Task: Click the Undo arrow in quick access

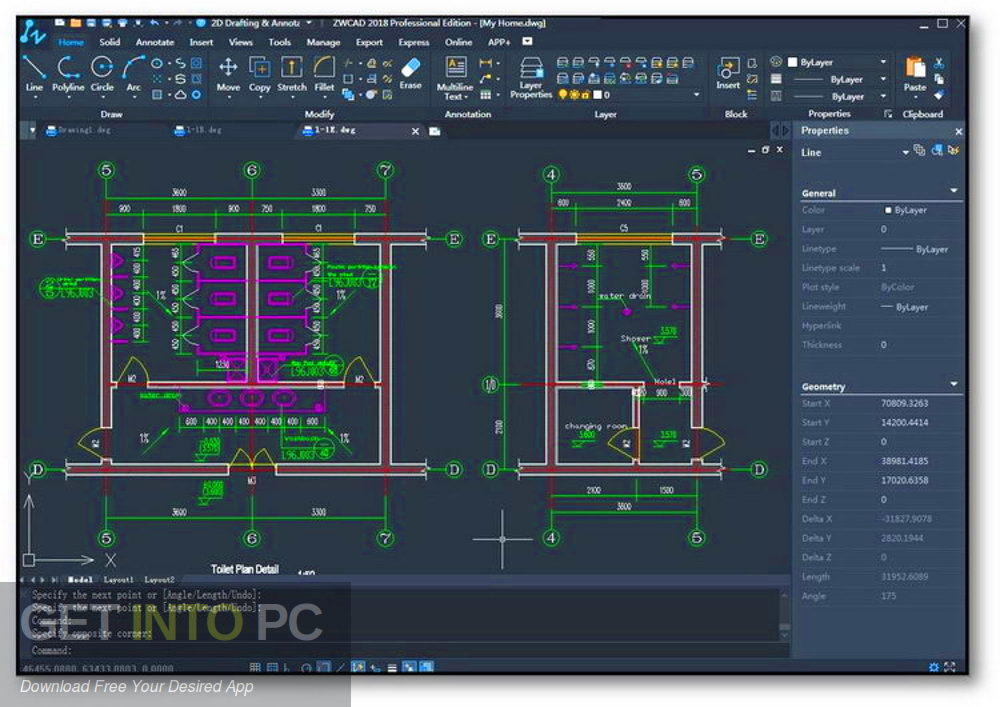Action: coord(154,23)
